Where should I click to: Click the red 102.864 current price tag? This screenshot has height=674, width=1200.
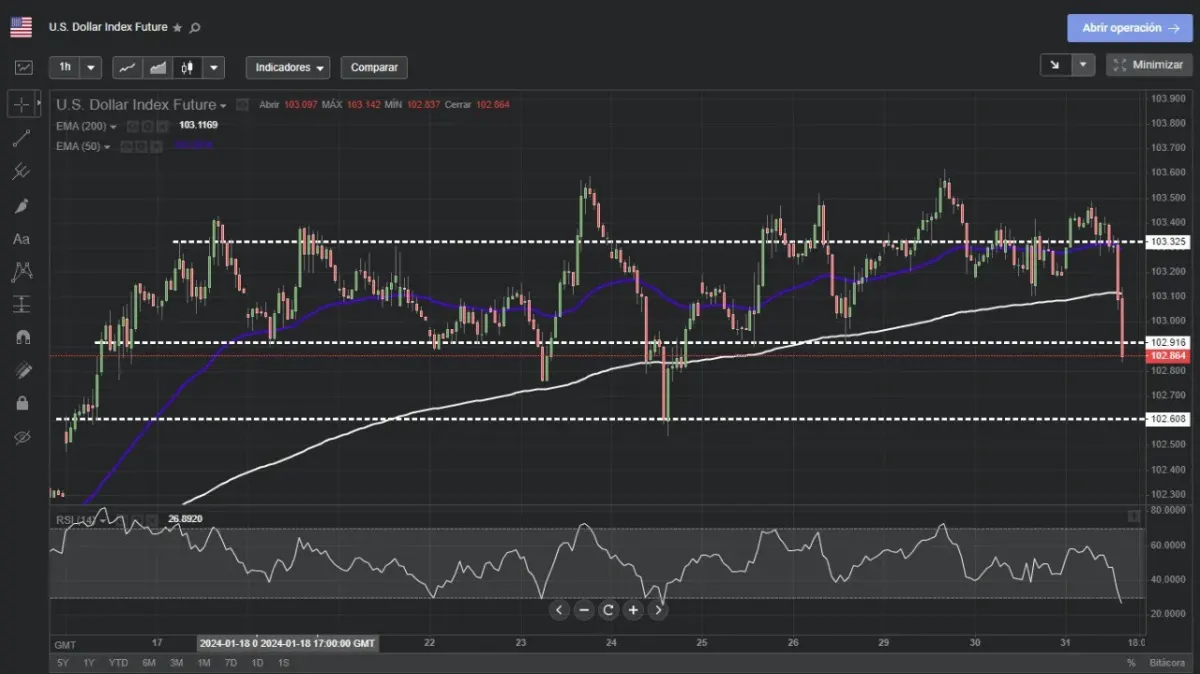[1168, 356]
